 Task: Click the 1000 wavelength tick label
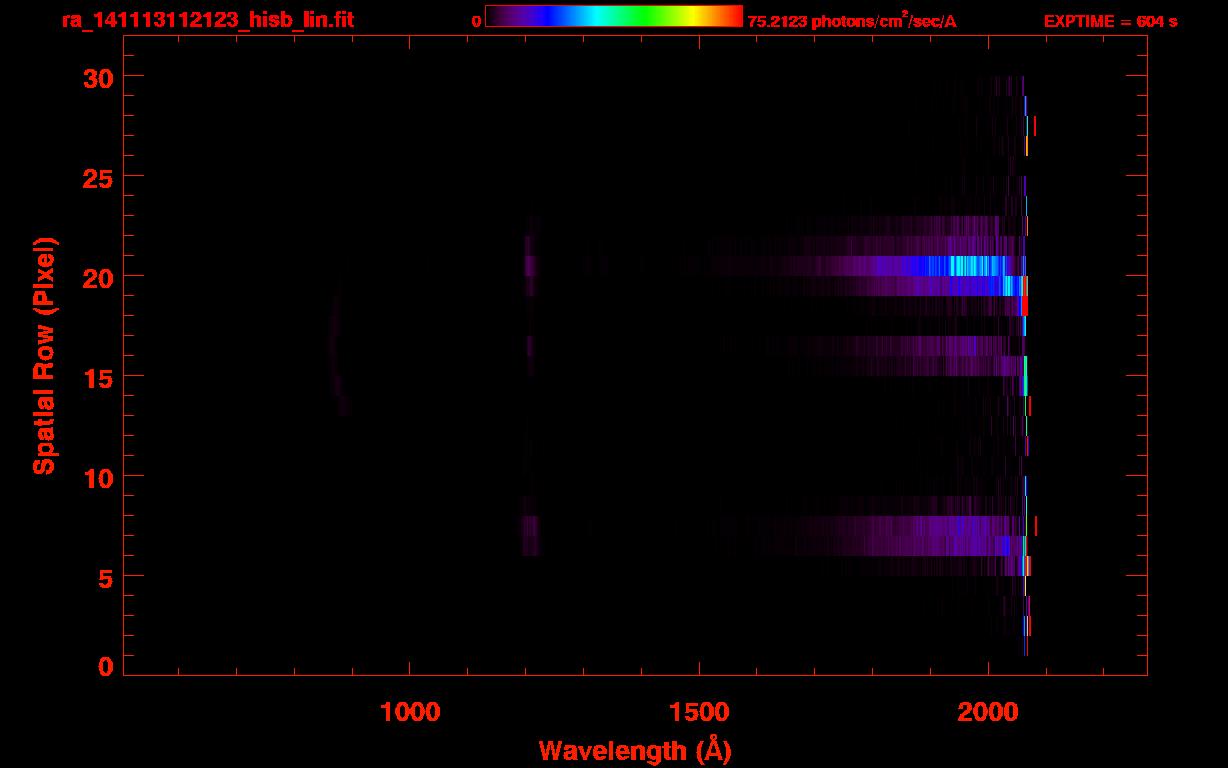click(410, 712)
